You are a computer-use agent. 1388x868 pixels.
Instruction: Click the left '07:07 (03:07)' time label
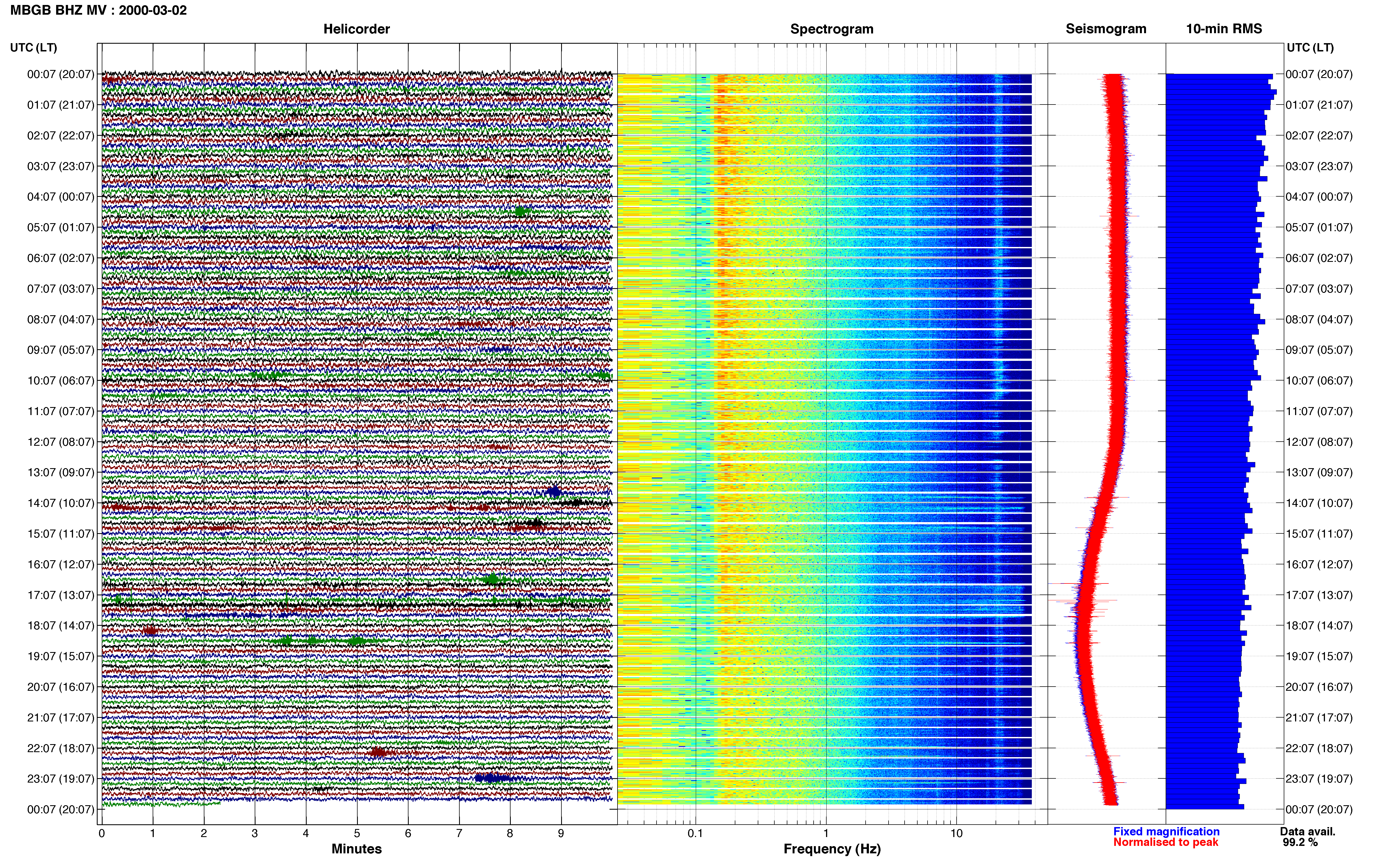point(61,289)
